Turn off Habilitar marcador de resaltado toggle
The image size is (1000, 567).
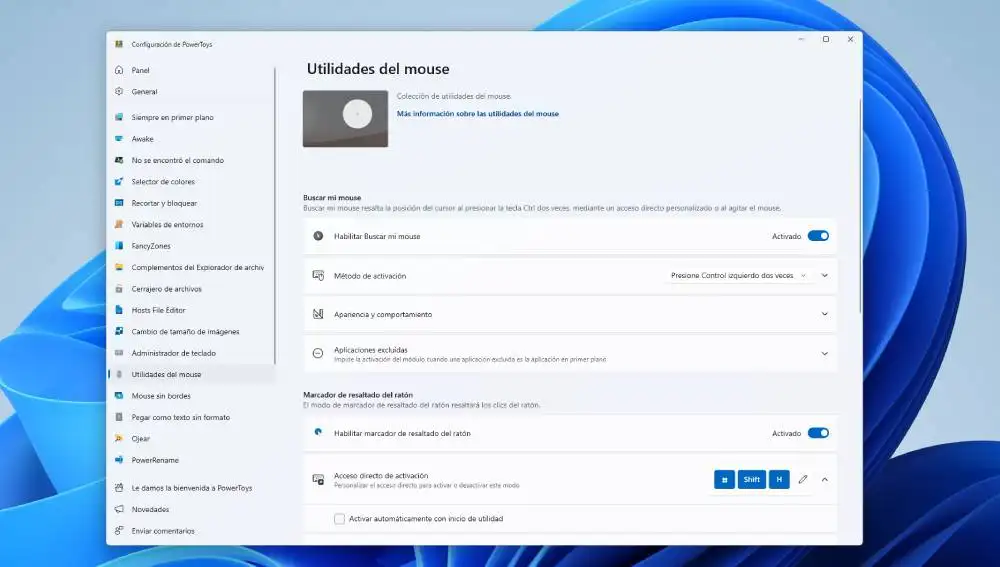click(x=818, y=433)
